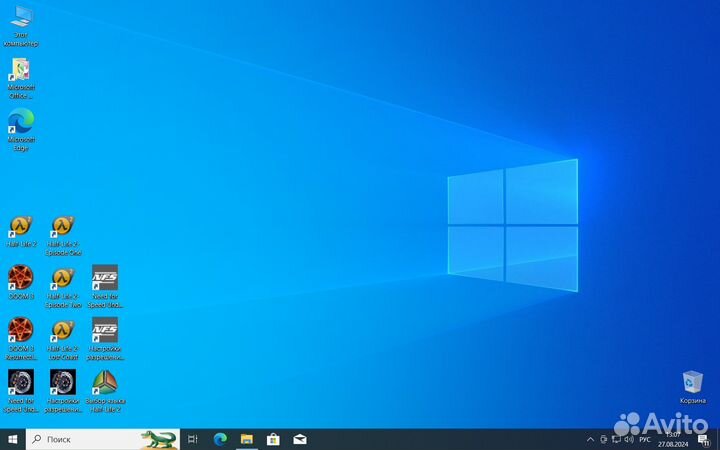
Task: Select the Корзина recycle bin icon
Action: click(692, 388)
